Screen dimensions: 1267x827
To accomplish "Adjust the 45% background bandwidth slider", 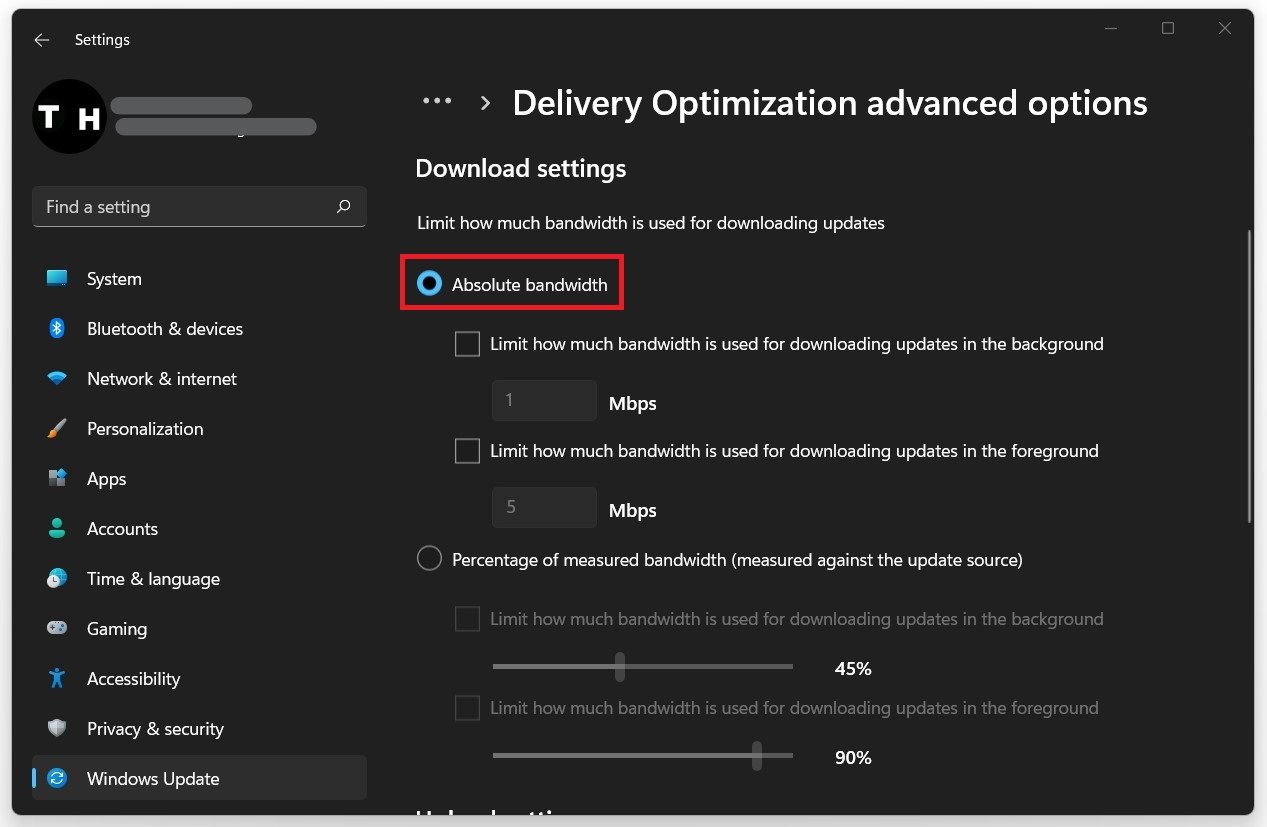I will tap(620, 667).
